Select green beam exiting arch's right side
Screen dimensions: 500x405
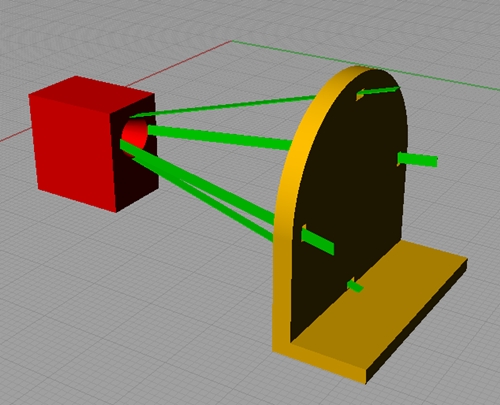coord(417,159)
